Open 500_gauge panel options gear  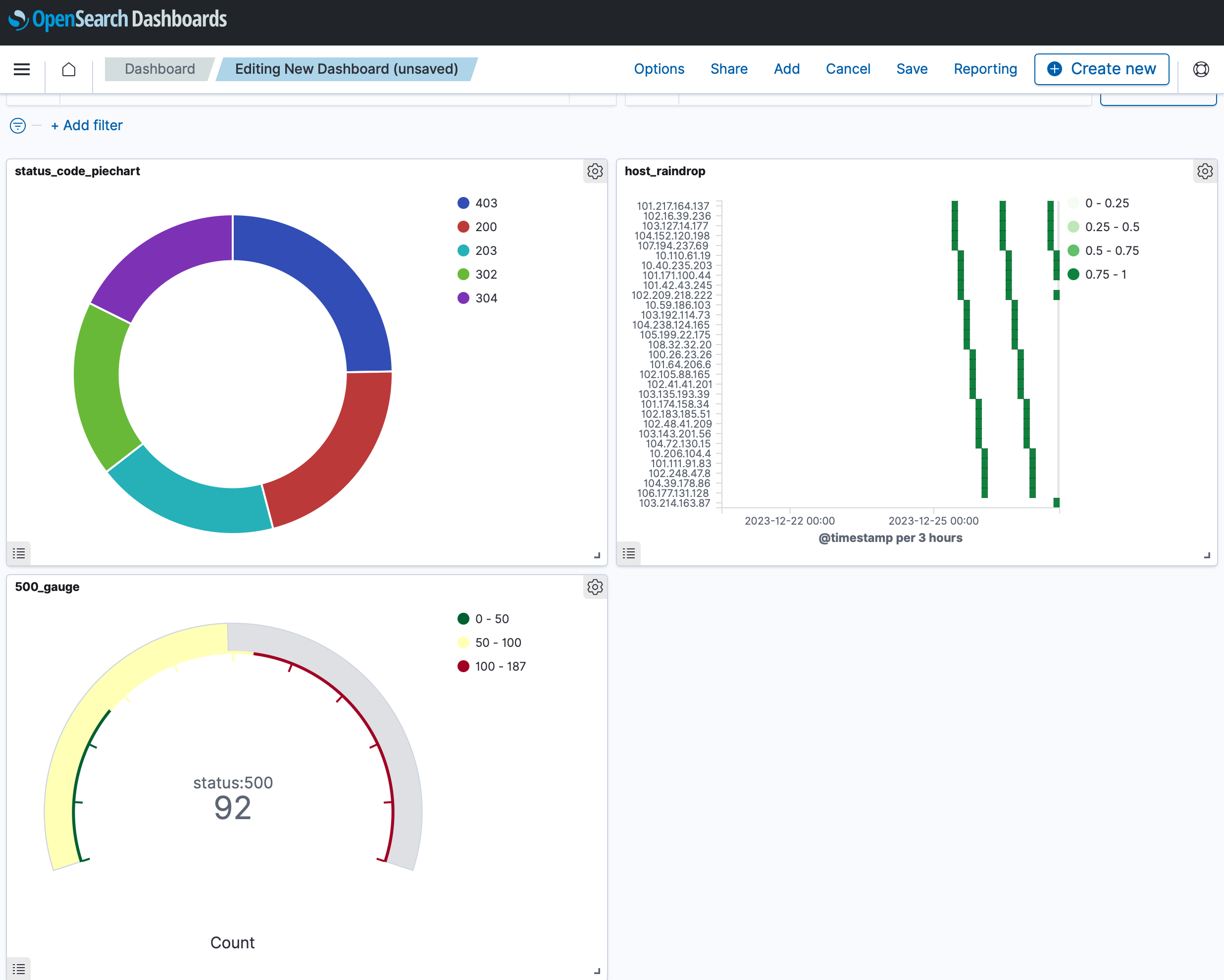click(594, 587)
